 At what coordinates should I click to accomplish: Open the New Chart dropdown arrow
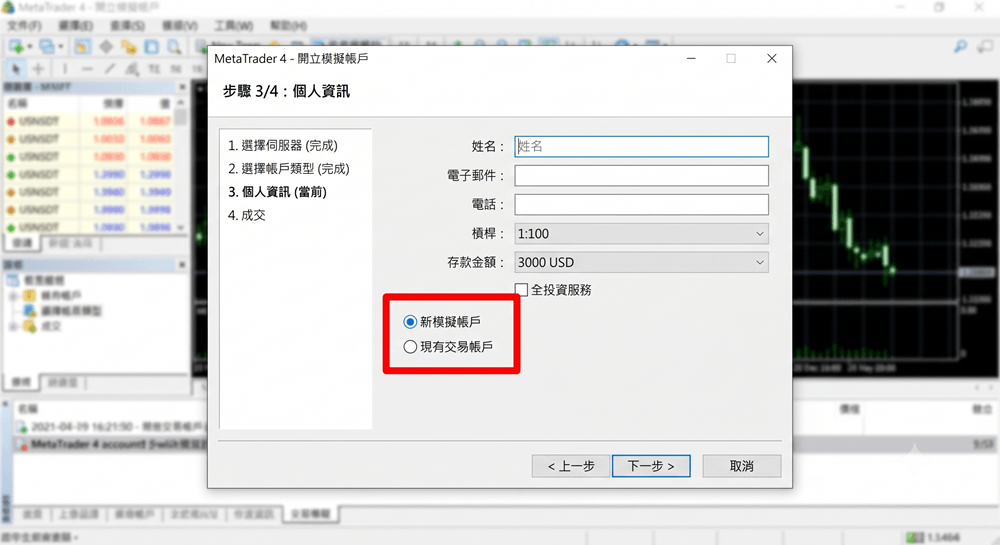pos(29,47)
